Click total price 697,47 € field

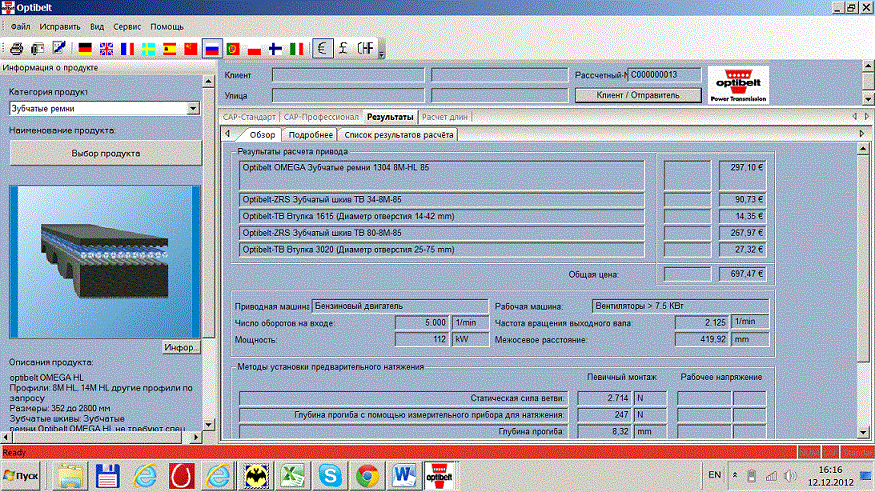[742, 274]
